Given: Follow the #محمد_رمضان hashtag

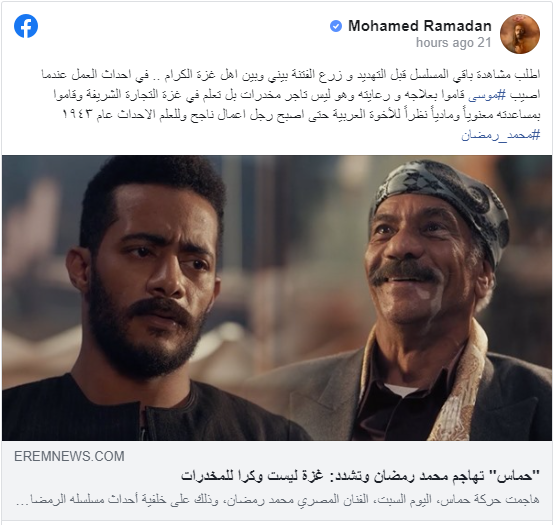Looking at the screenshot, I should [500, 135].
